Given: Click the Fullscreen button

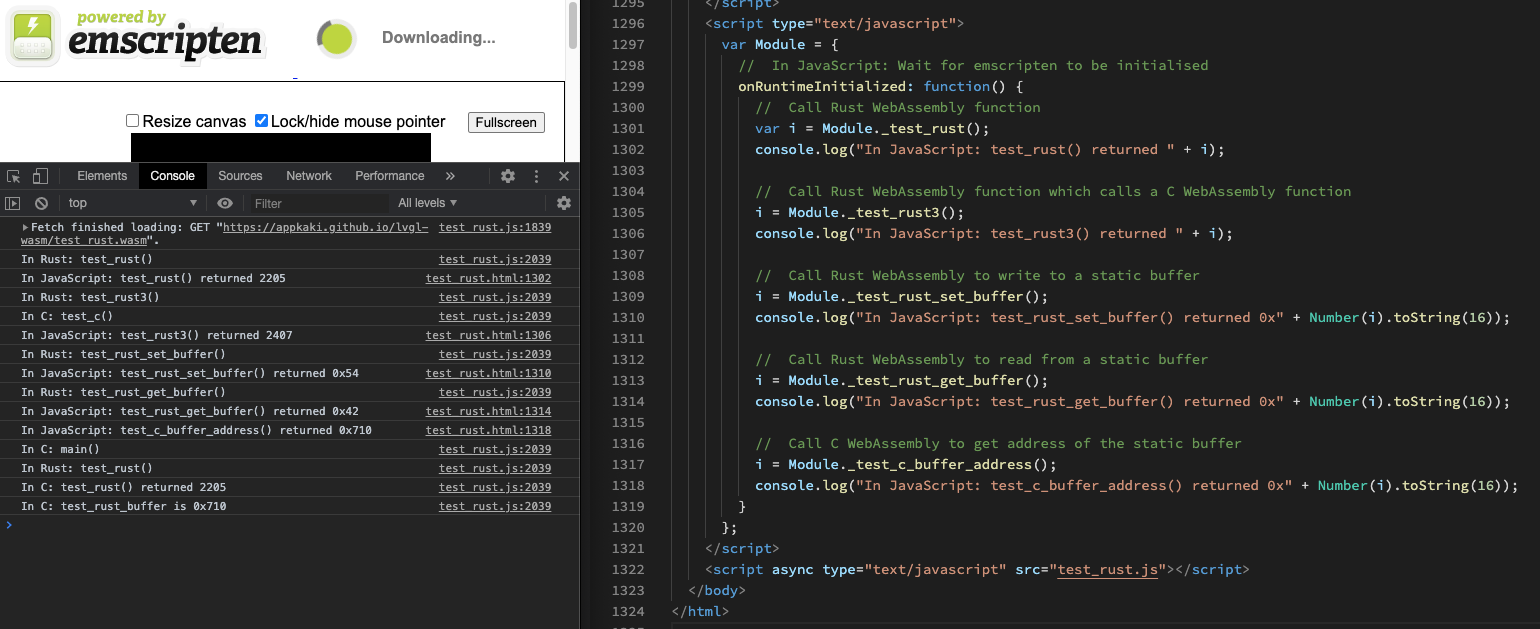Looking at the screenshot, I should point(506,122).
